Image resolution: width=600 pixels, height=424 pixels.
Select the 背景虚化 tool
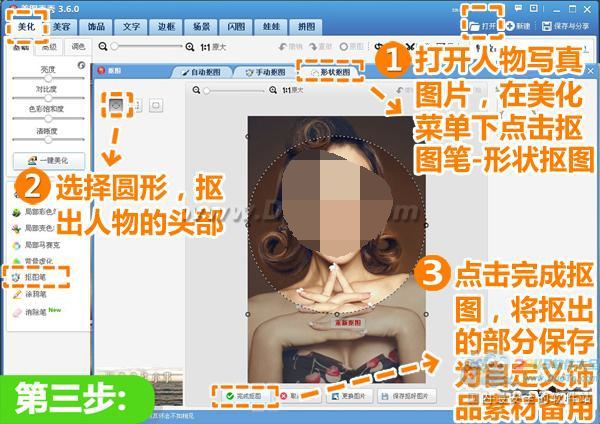pos(33,261)
